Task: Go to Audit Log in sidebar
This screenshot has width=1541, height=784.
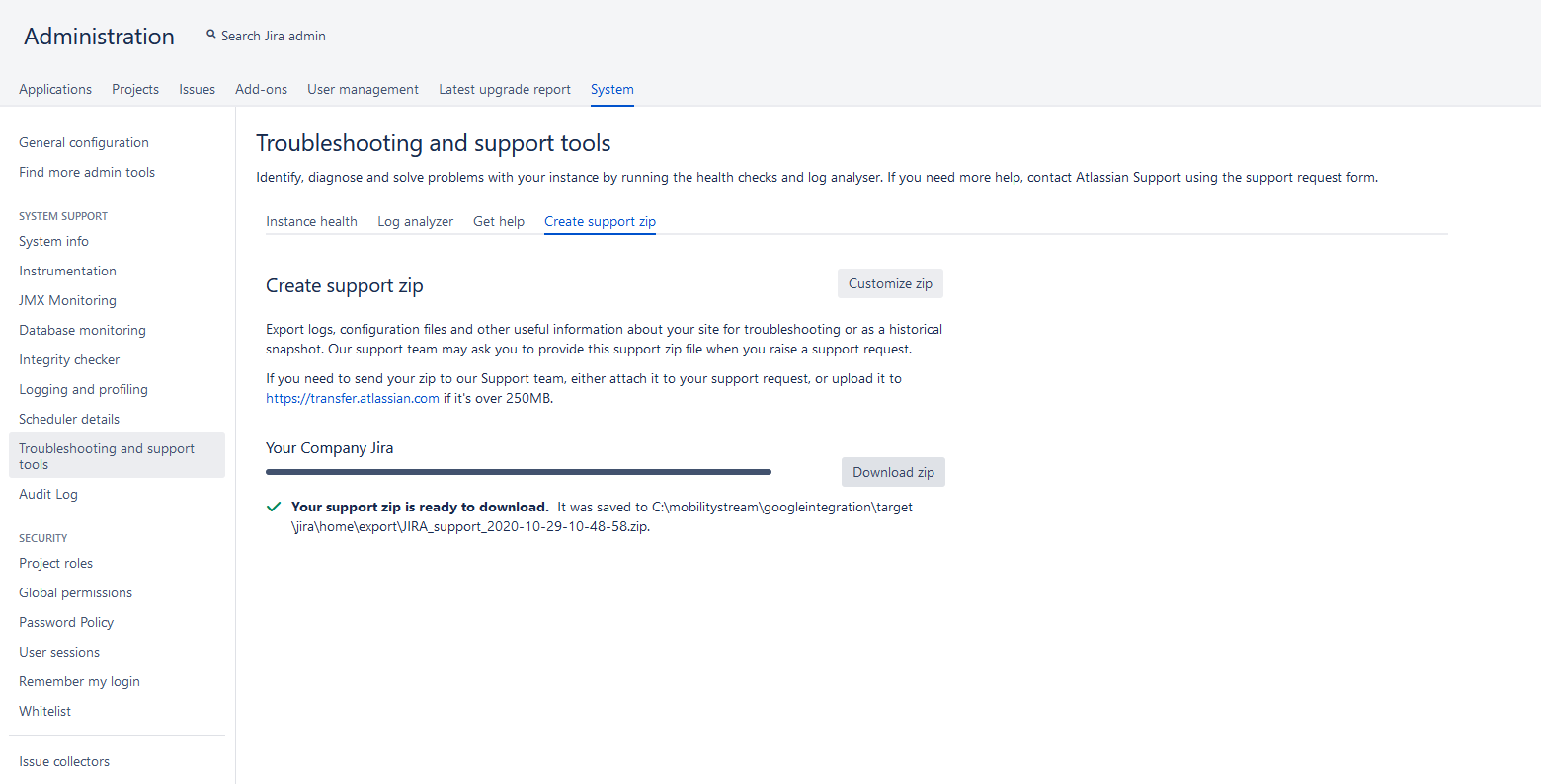Action: click(48, 494)
